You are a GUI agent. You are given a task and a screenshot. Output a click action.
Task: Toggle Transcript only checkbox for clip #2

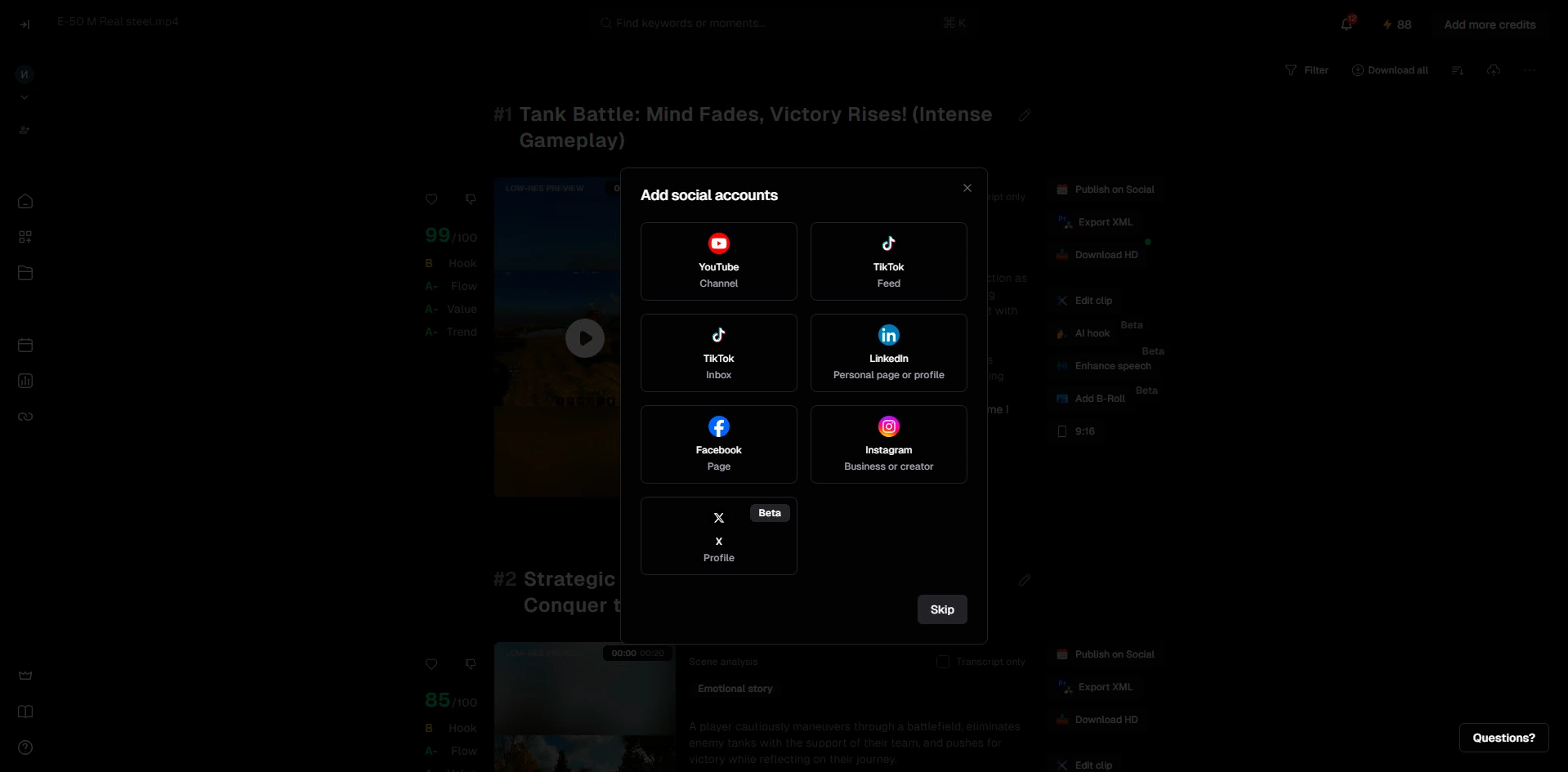943,662
